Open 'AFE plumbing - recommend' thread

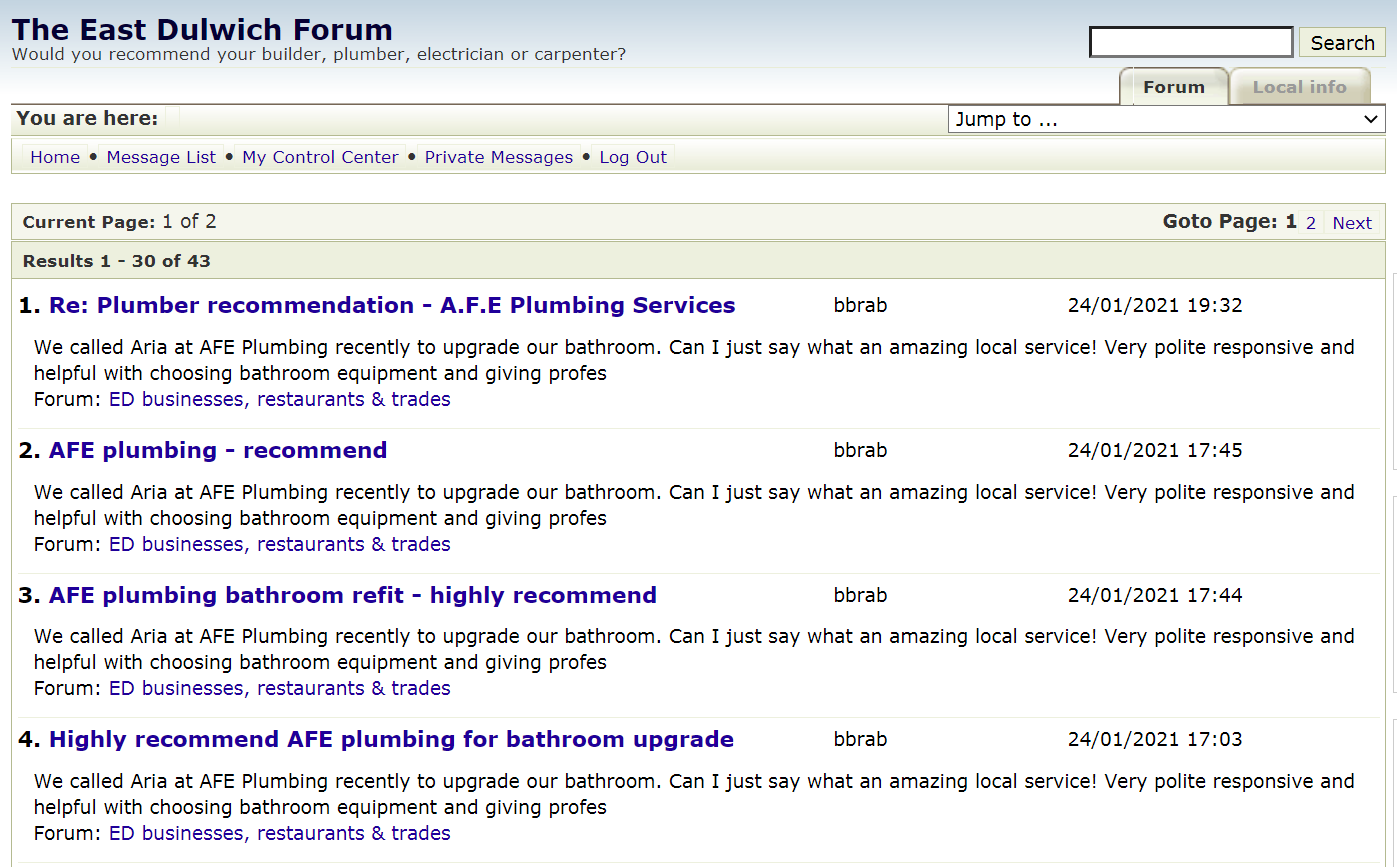(x=218, y=450)
